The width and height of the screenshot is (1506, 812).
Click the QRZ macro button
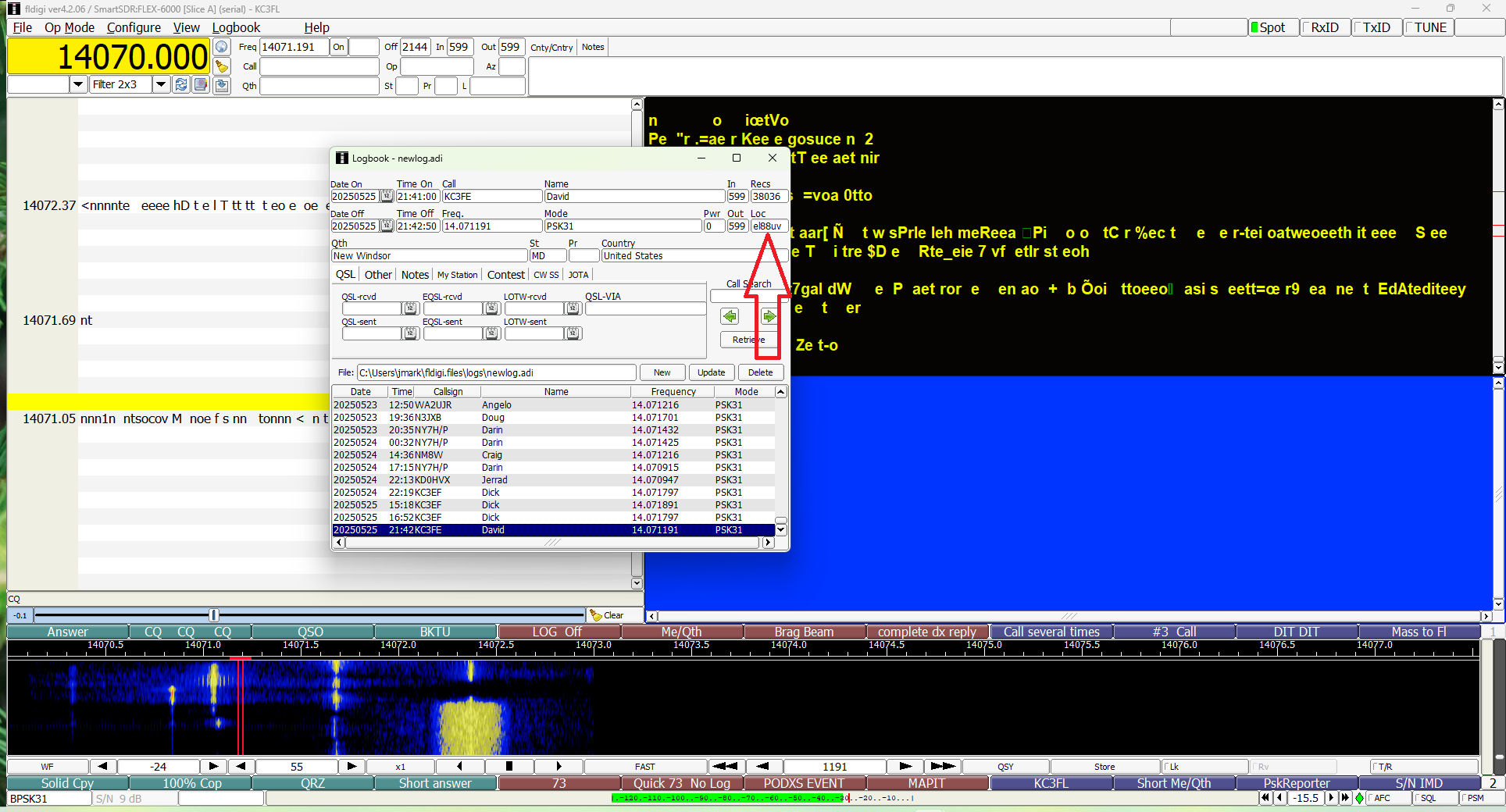click(x=313, y=783)
